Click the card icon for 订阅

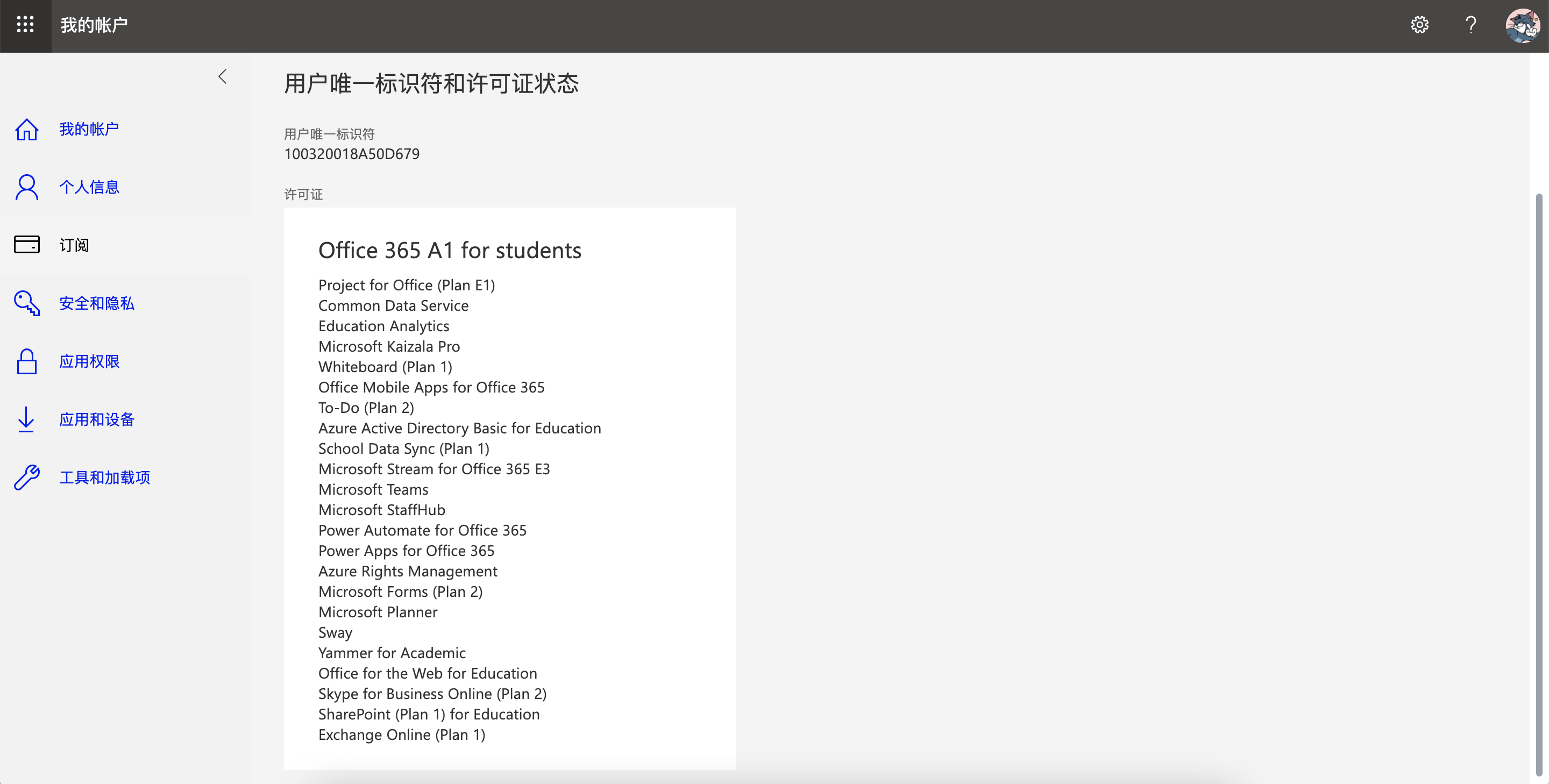(26, 245)
